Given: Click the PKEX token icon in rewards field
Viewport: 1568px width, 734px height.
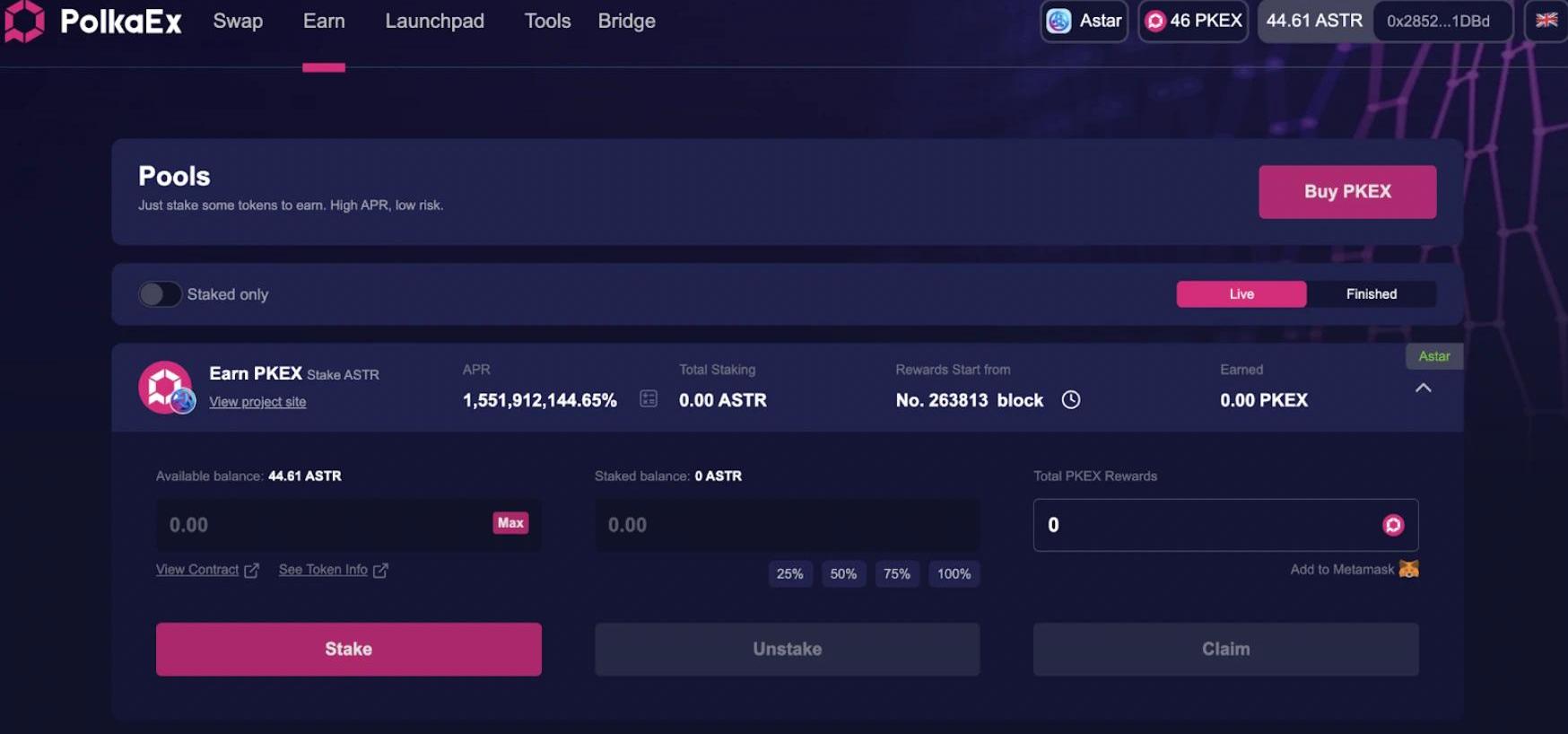Looking at the screenshot, I should [1392, 525].
